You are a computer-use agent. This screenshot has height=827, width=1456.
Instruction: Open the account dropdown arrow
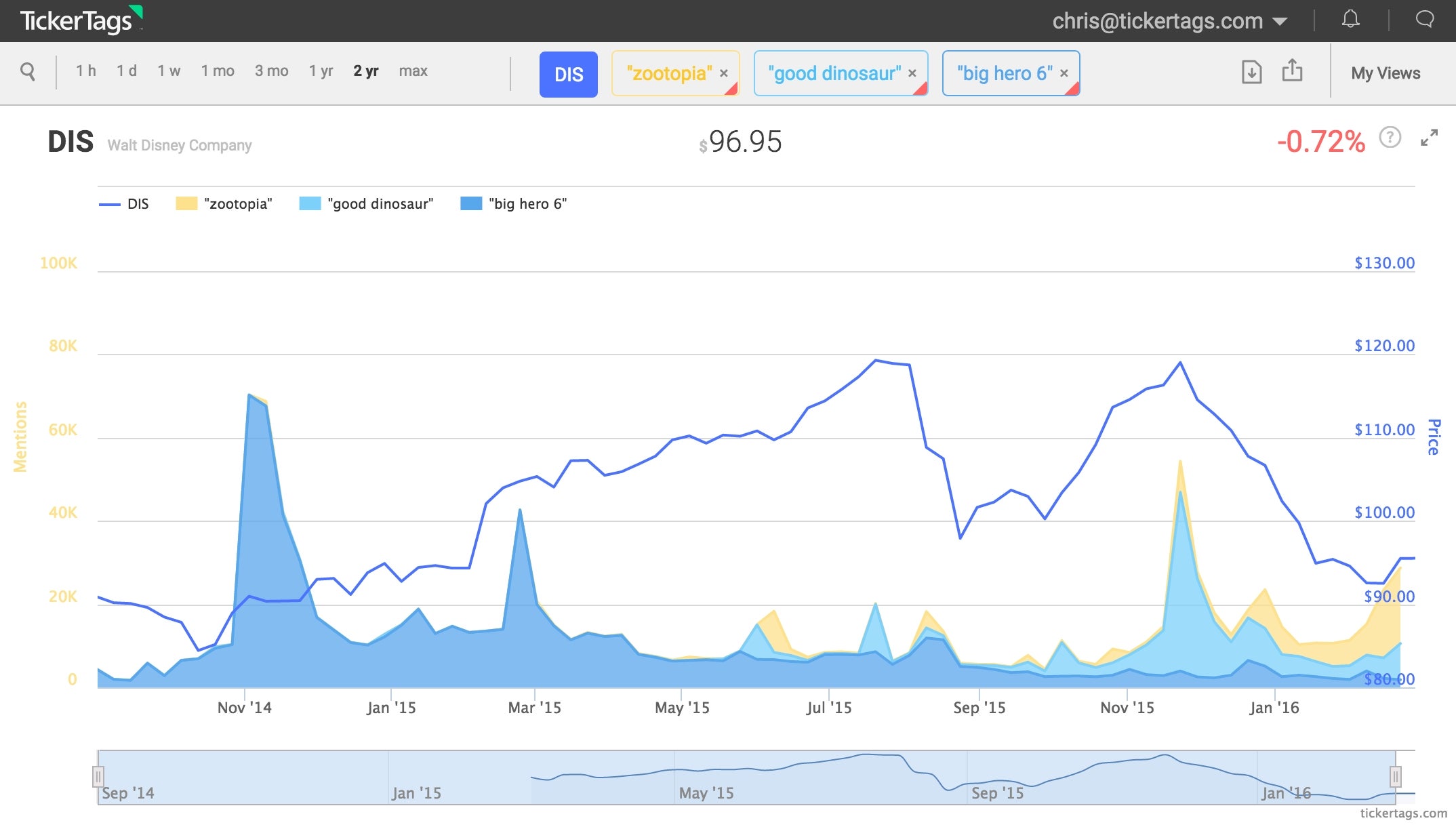[x=1280, y=22]
